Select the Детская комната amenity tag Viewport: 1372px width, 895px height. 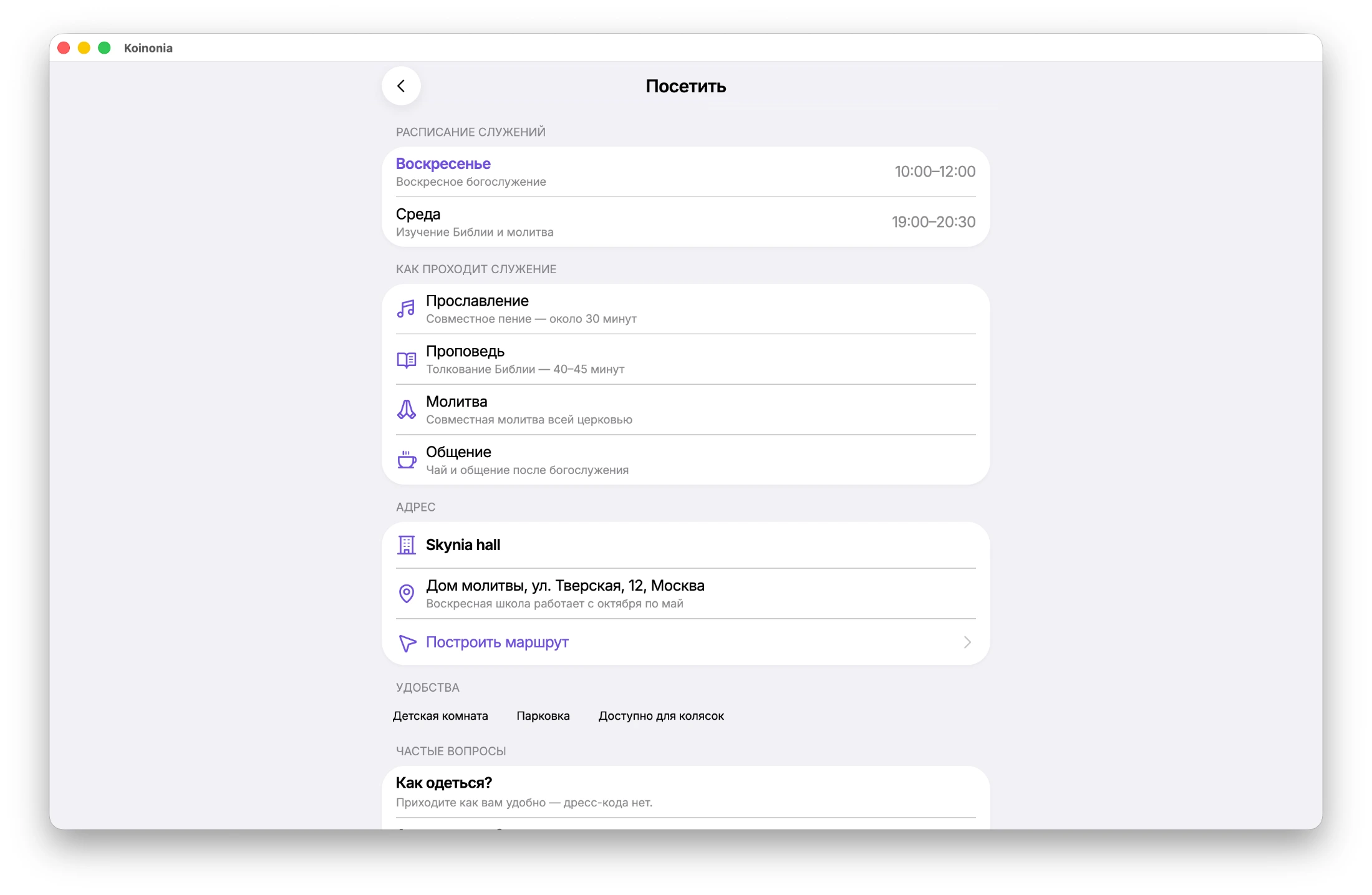440,715
